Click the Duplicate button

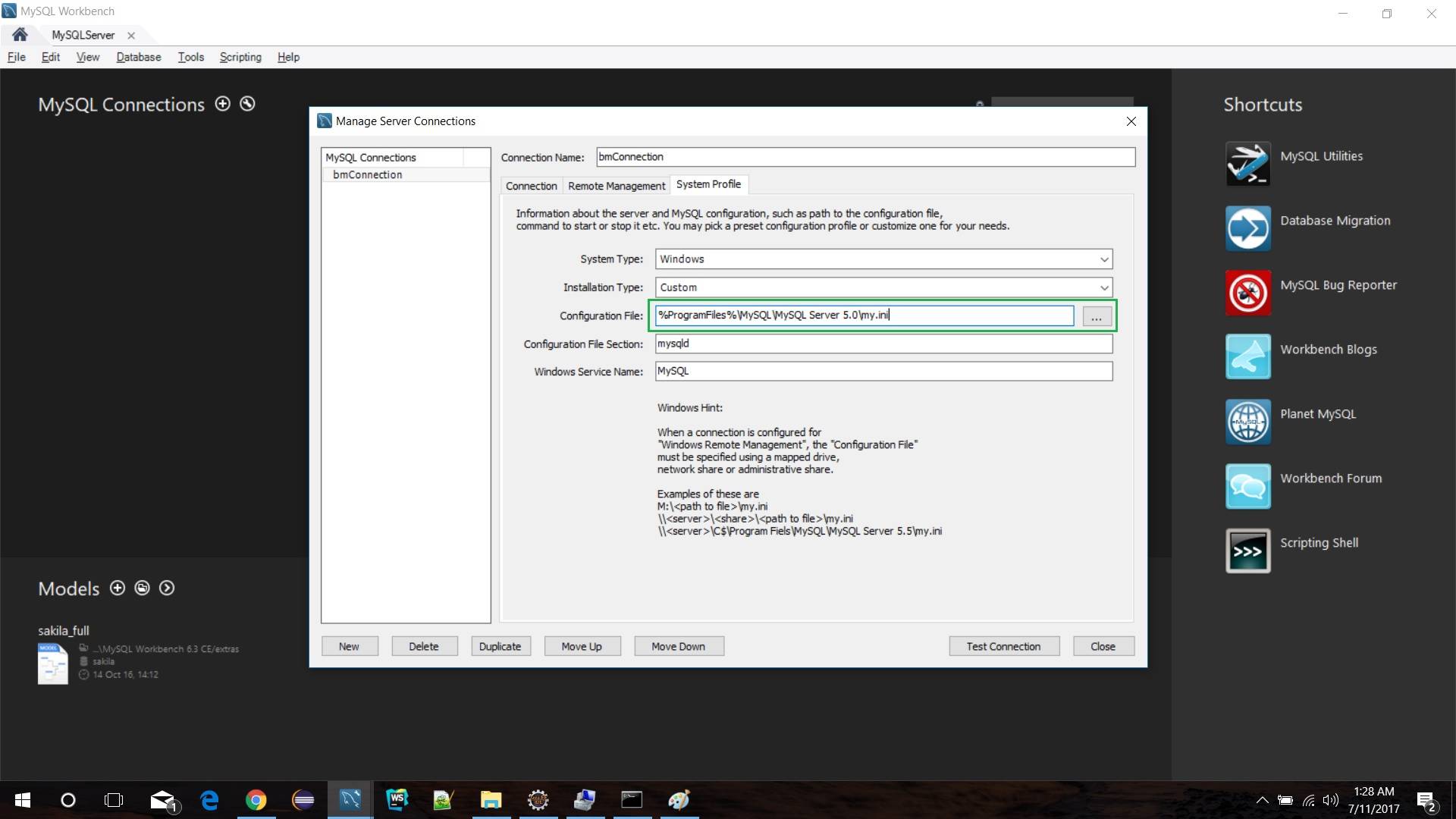500,646
